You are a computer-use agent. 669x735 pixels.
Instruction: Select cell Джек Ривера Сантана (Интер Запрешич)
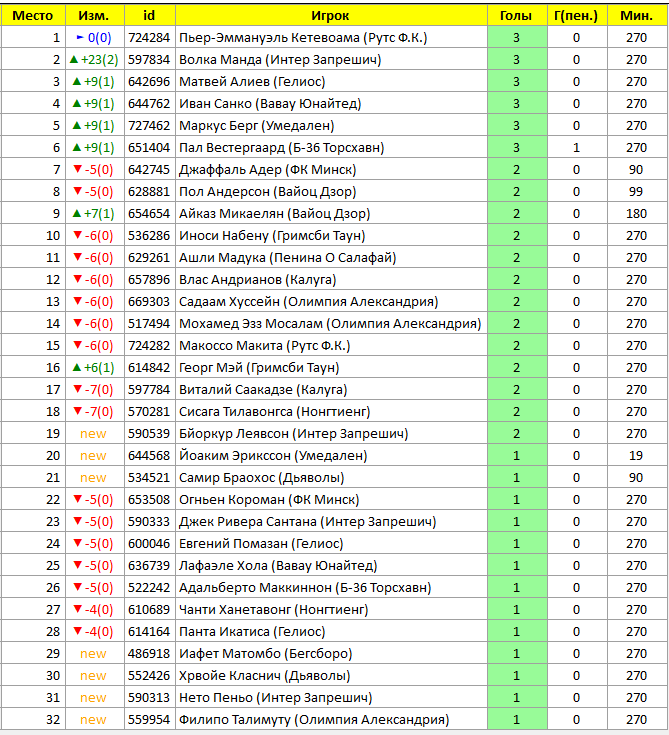tap(331, 522)
